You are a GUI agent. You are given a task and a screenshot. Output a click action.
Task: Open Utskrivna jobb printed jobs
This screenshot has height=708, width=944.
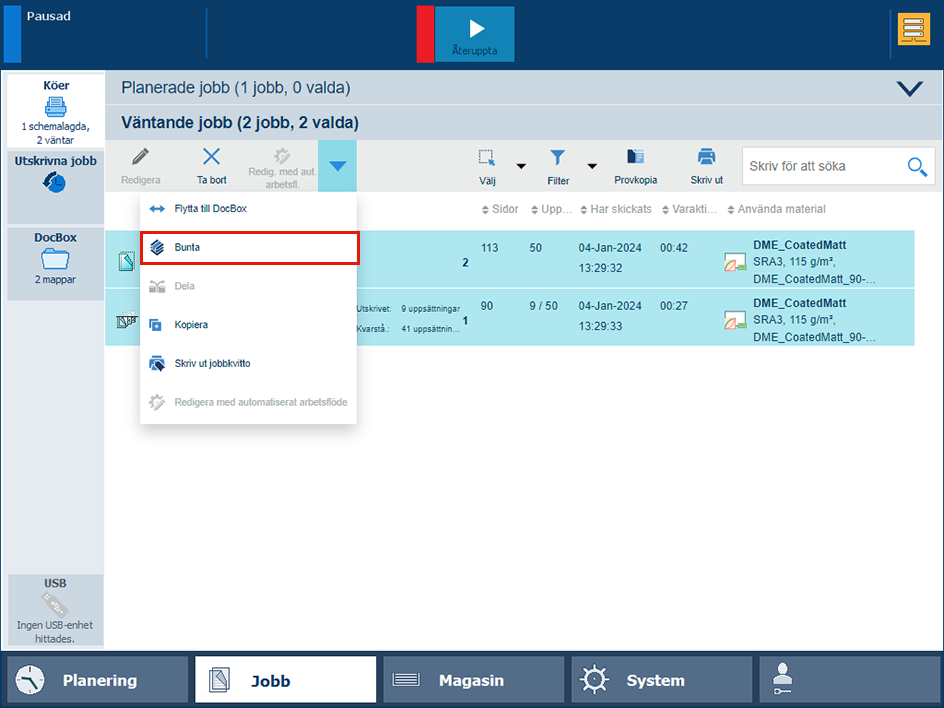point(55,187)
